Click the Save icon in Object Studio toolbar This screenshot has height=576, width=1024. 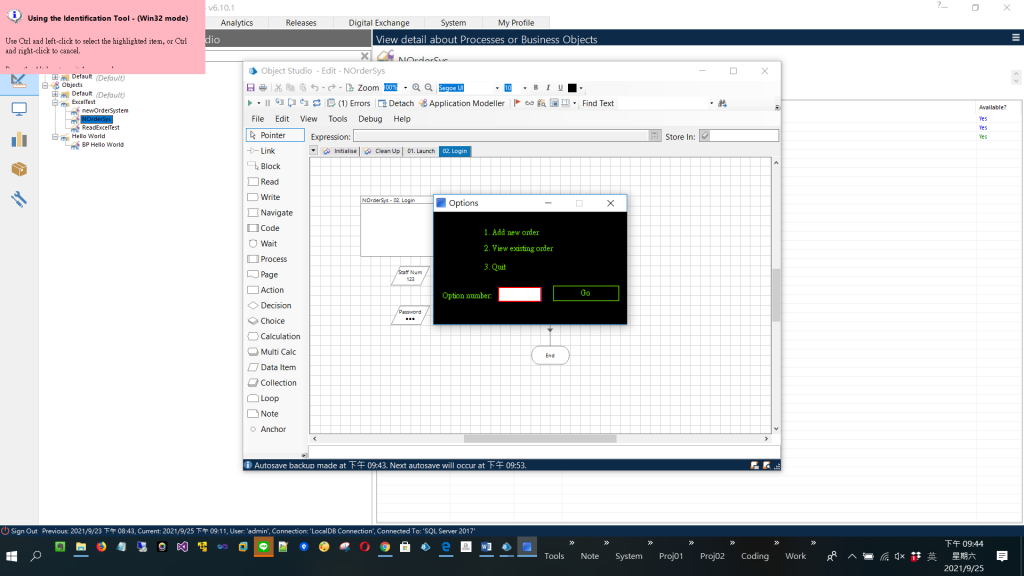[250, 88]
